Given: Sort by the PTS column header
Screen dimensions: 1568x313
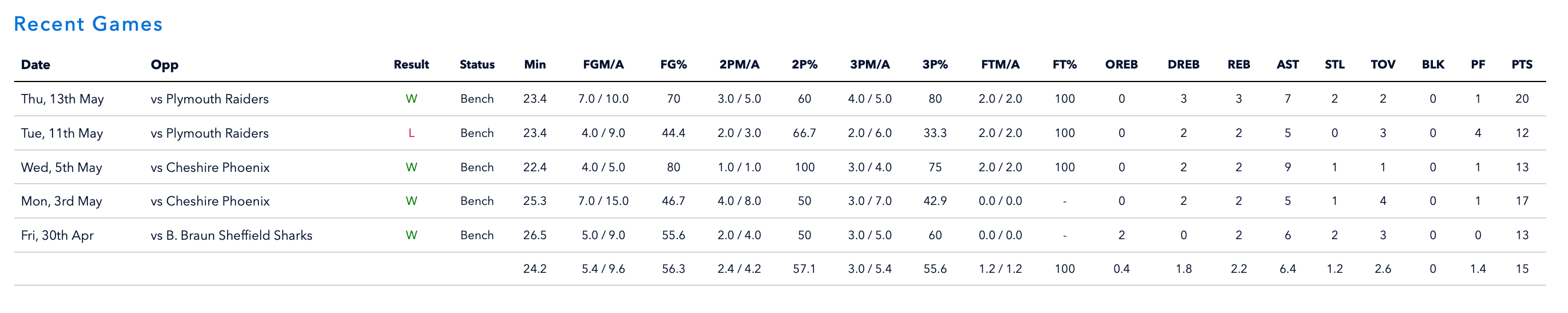Looking at the screenshot, I should [x=1522, y=64].
